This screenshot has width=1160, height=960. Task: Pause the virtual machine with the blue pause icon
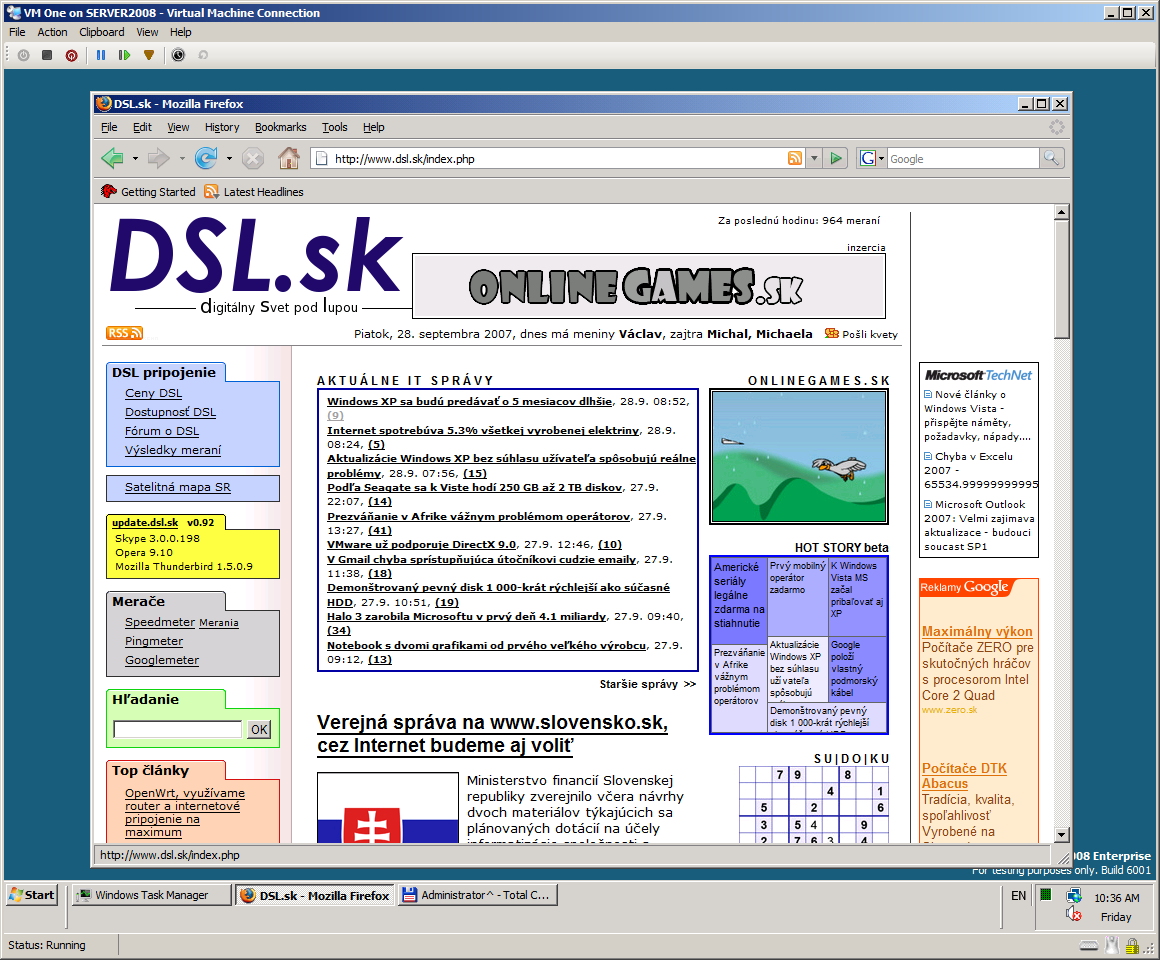point(101,55)
